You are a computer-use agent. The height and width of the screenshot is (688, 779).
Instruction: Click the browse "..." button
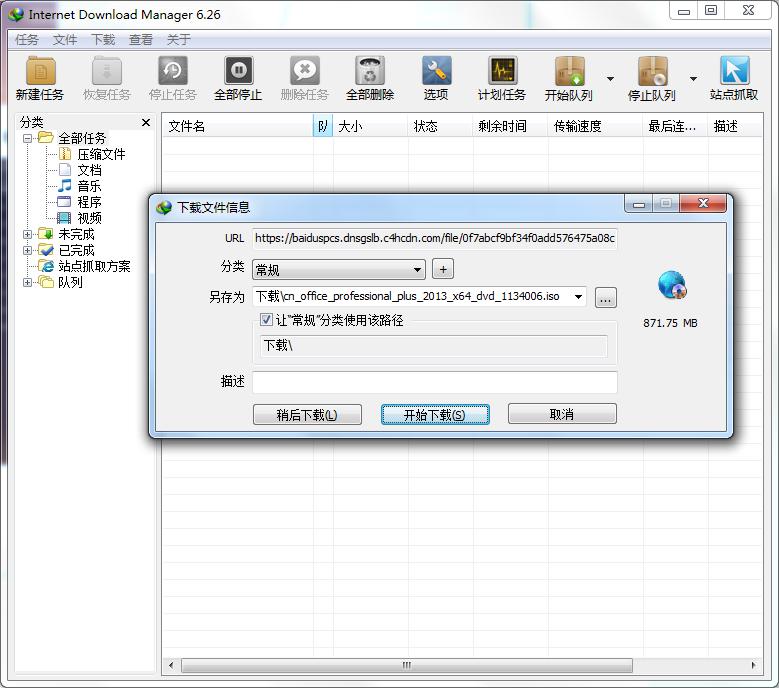coord(606,298)
